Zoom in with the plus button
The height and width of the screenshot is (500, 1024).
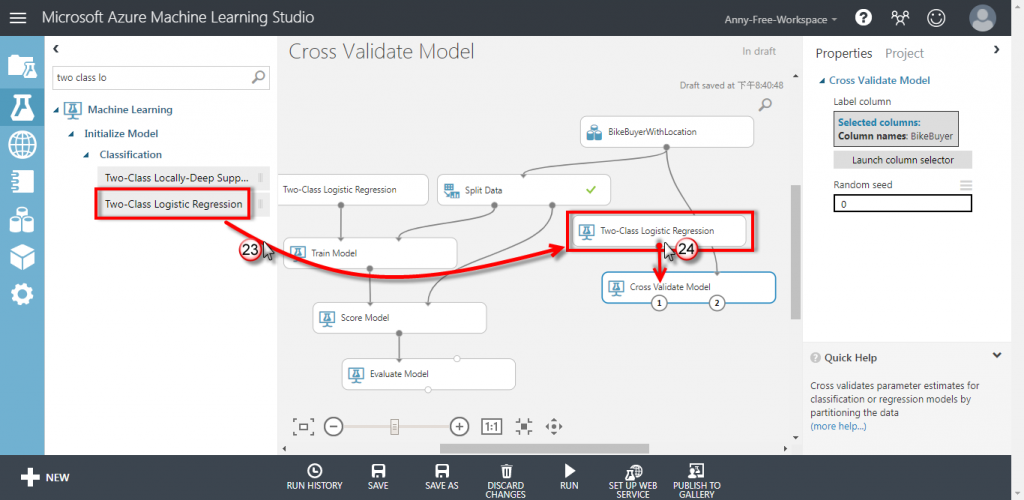click(460, 427)
